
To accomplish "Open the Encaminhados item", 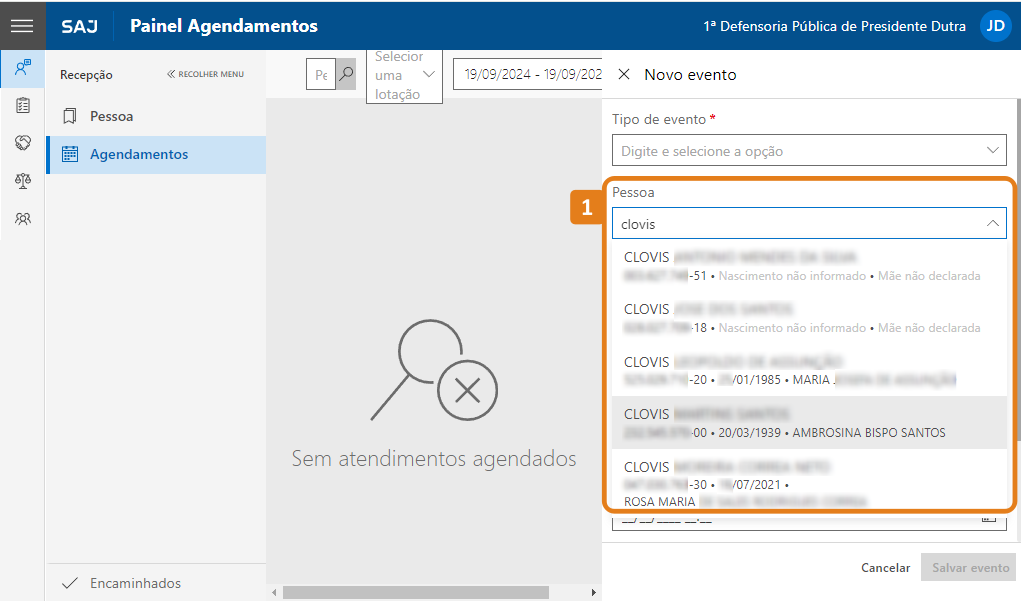I will 156,583.
